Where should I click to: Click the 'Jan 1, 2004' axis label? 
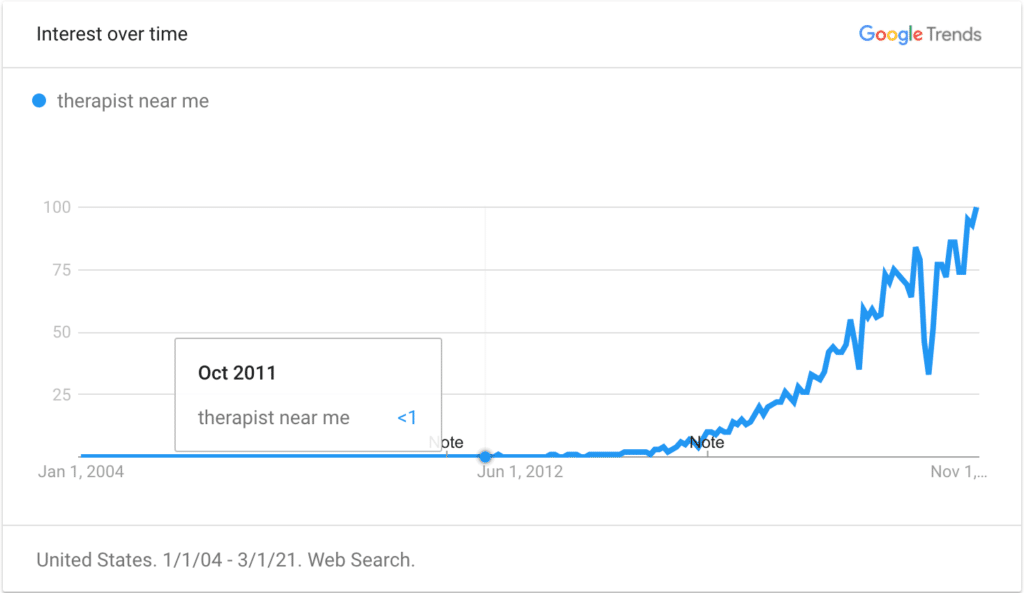81,472
